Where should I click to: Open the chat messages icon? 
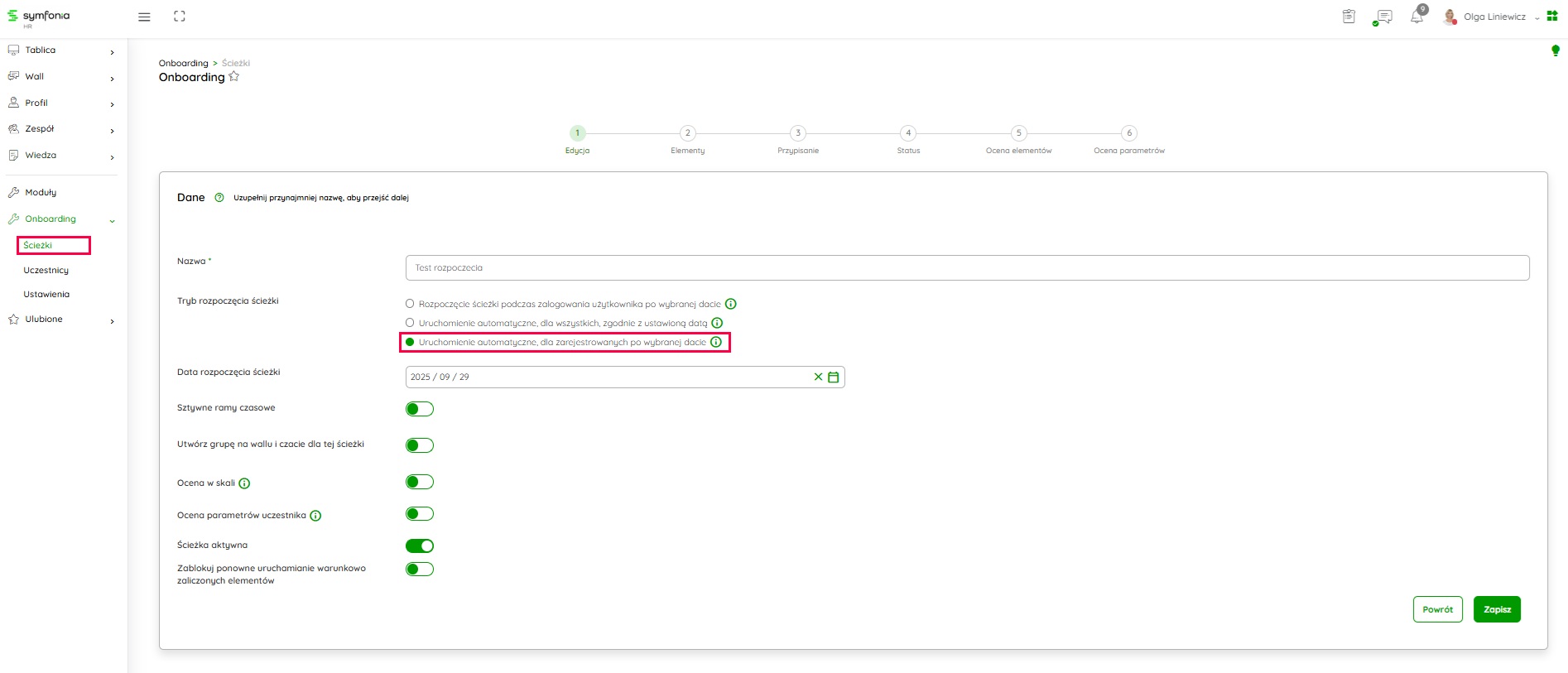coord(1383,17)
